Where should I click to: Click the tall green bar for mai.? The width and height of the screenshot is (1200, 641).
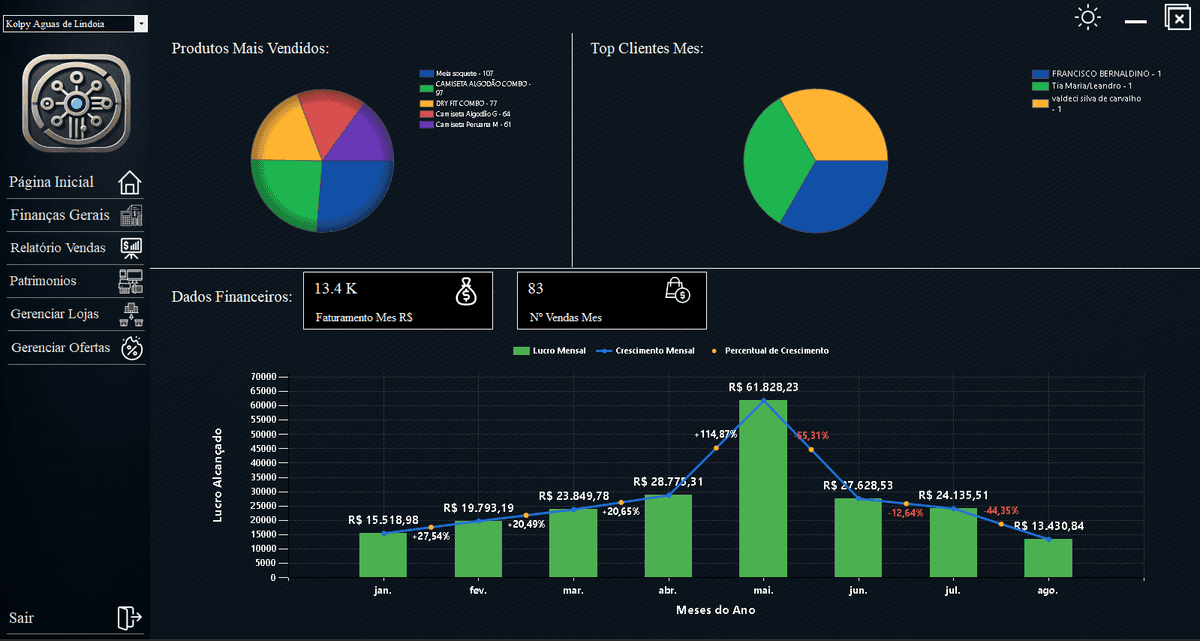pyautogui.click(x=763, y=488)
